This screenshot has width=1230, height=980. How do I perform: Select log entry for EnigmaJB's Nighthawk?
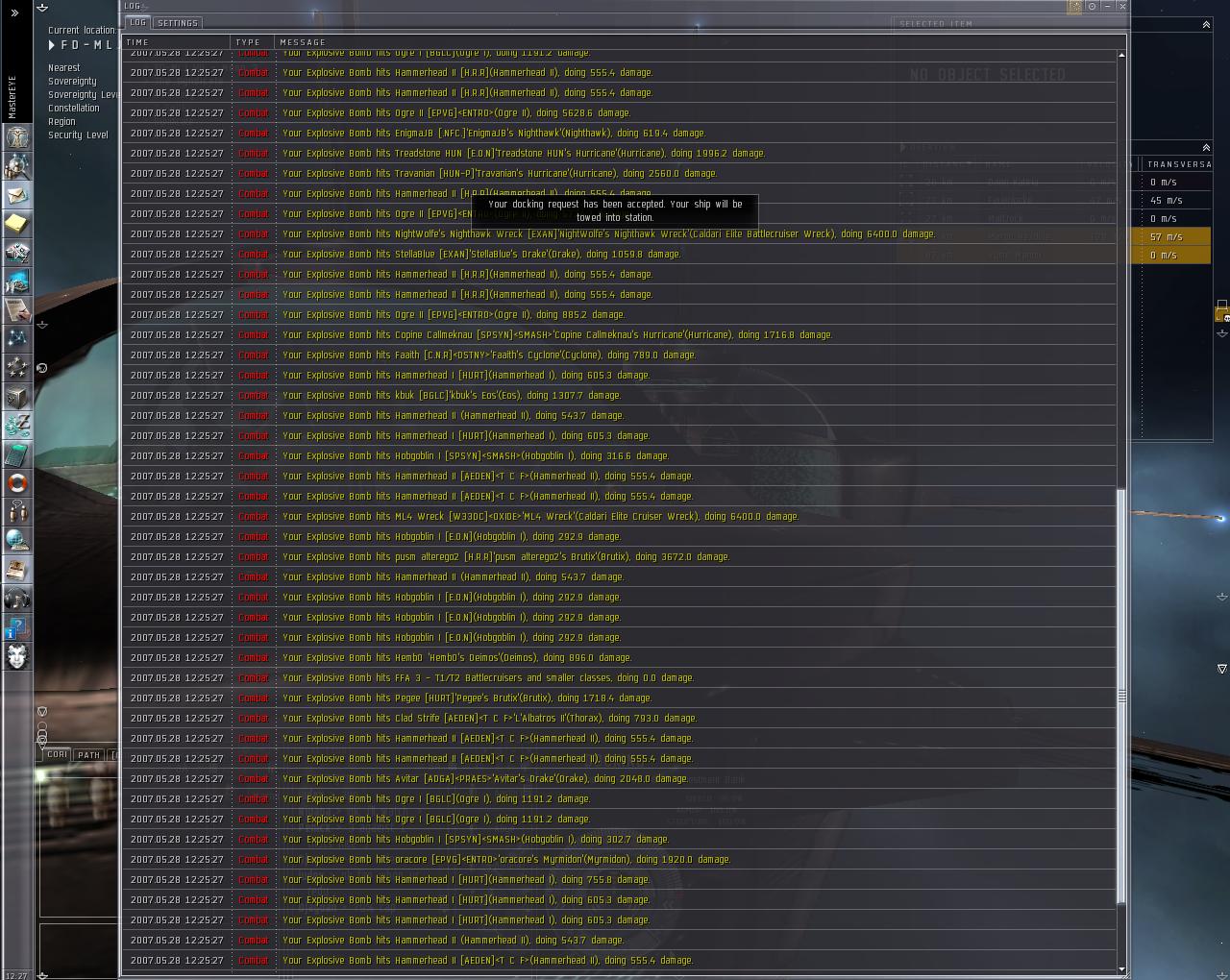point(621,133)
